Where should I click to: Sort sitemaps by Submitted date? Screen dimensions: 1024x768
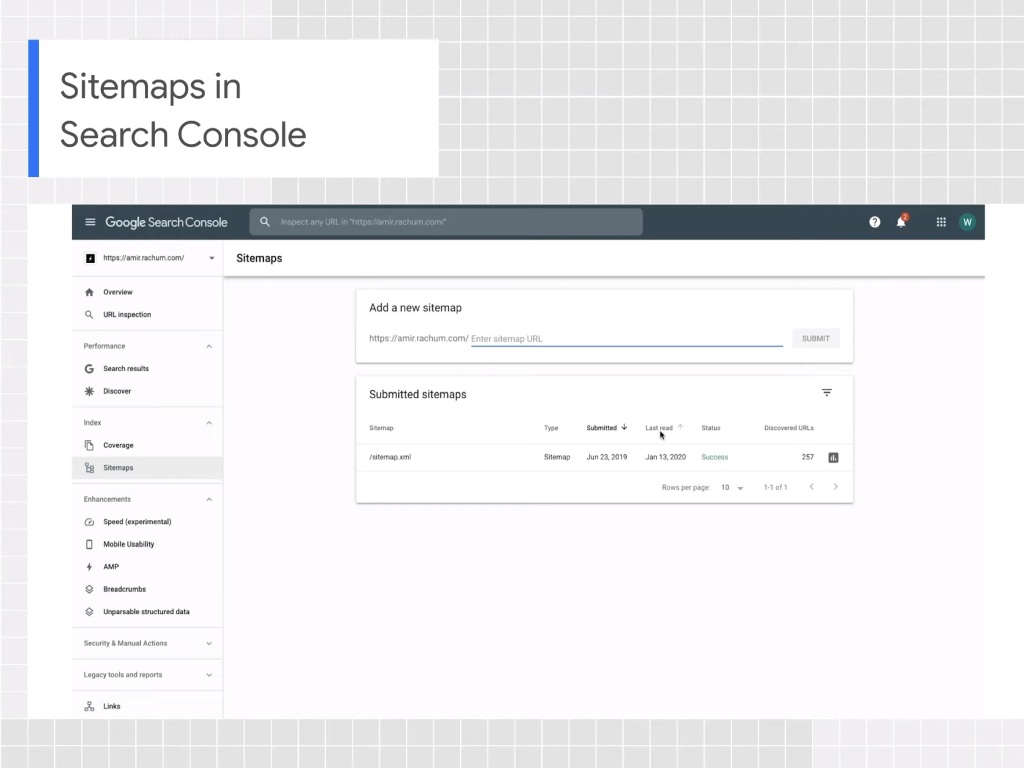(607, 428)
